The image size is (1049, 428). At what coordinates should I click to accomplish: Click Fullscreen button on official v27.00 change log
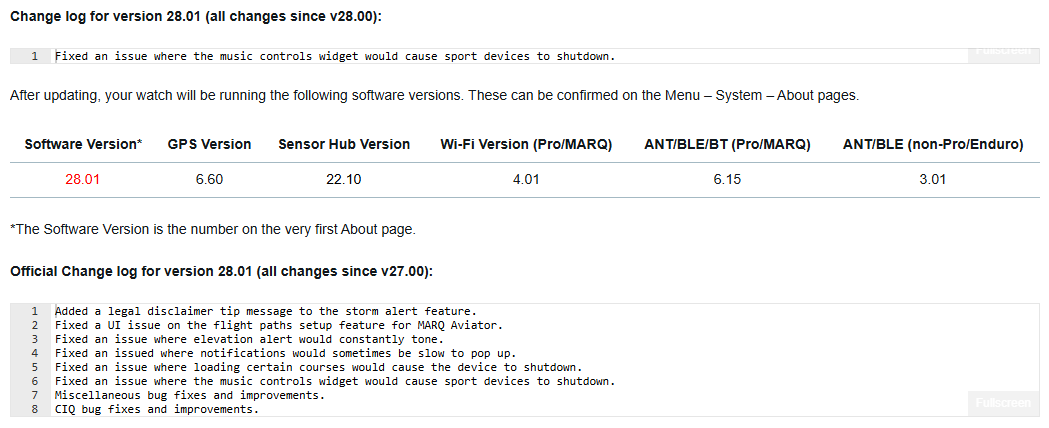pos(1002,403)
